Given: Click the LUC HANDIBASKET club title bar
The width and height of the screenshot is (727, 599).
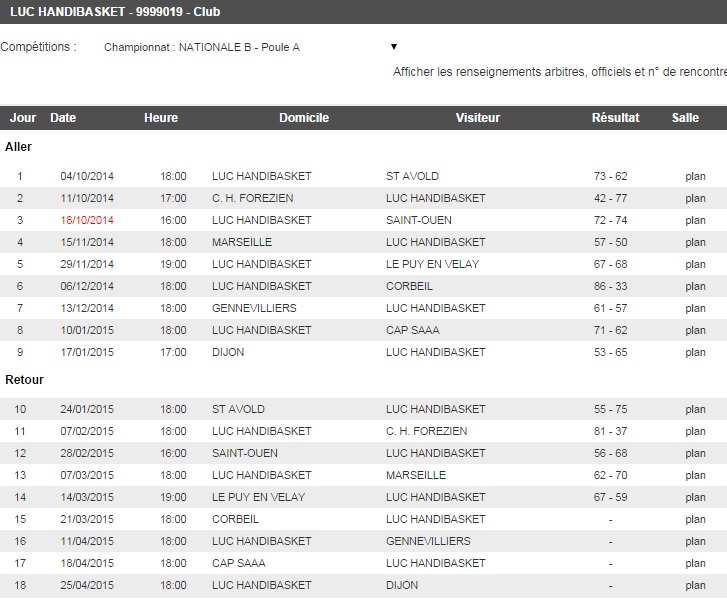Looking at the screenshot, I should pyautogui.click(x=364, y=12).
